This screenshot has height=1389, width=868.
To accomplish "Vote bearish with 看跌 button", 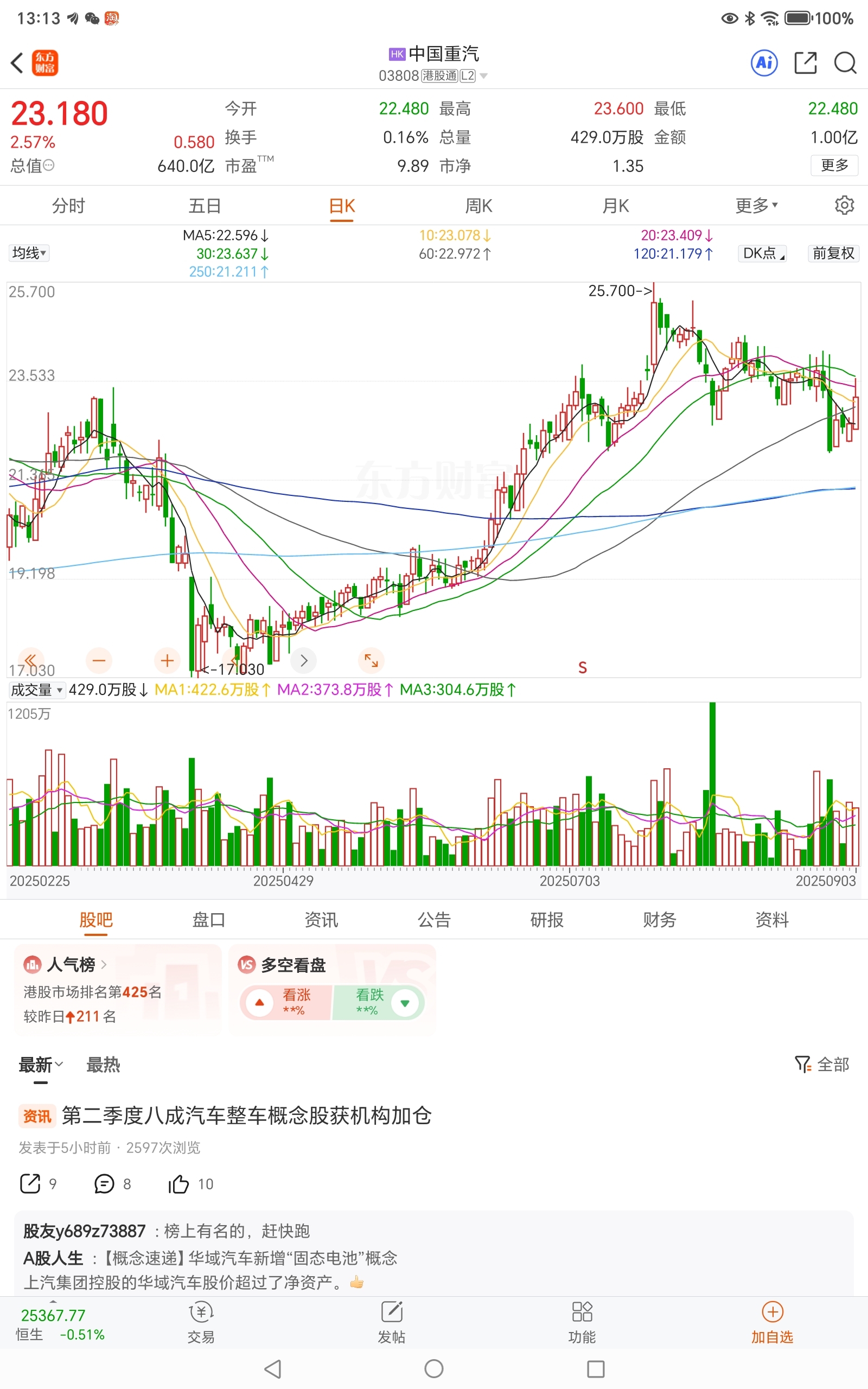I will coord(378,1002).
